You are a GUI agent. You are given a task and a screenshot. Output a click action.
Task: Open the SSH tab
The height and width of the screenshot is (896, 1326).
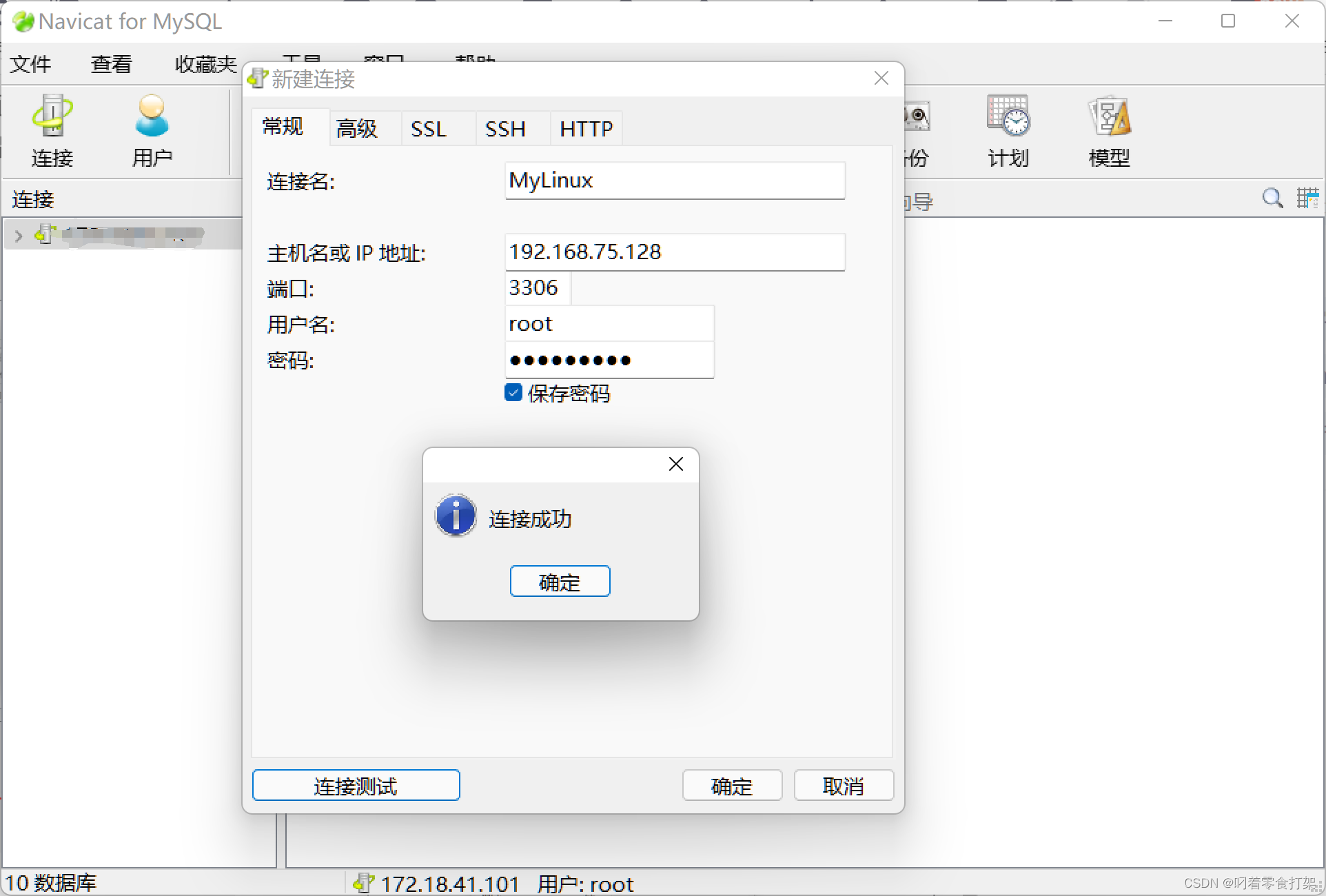pos(505,128)
